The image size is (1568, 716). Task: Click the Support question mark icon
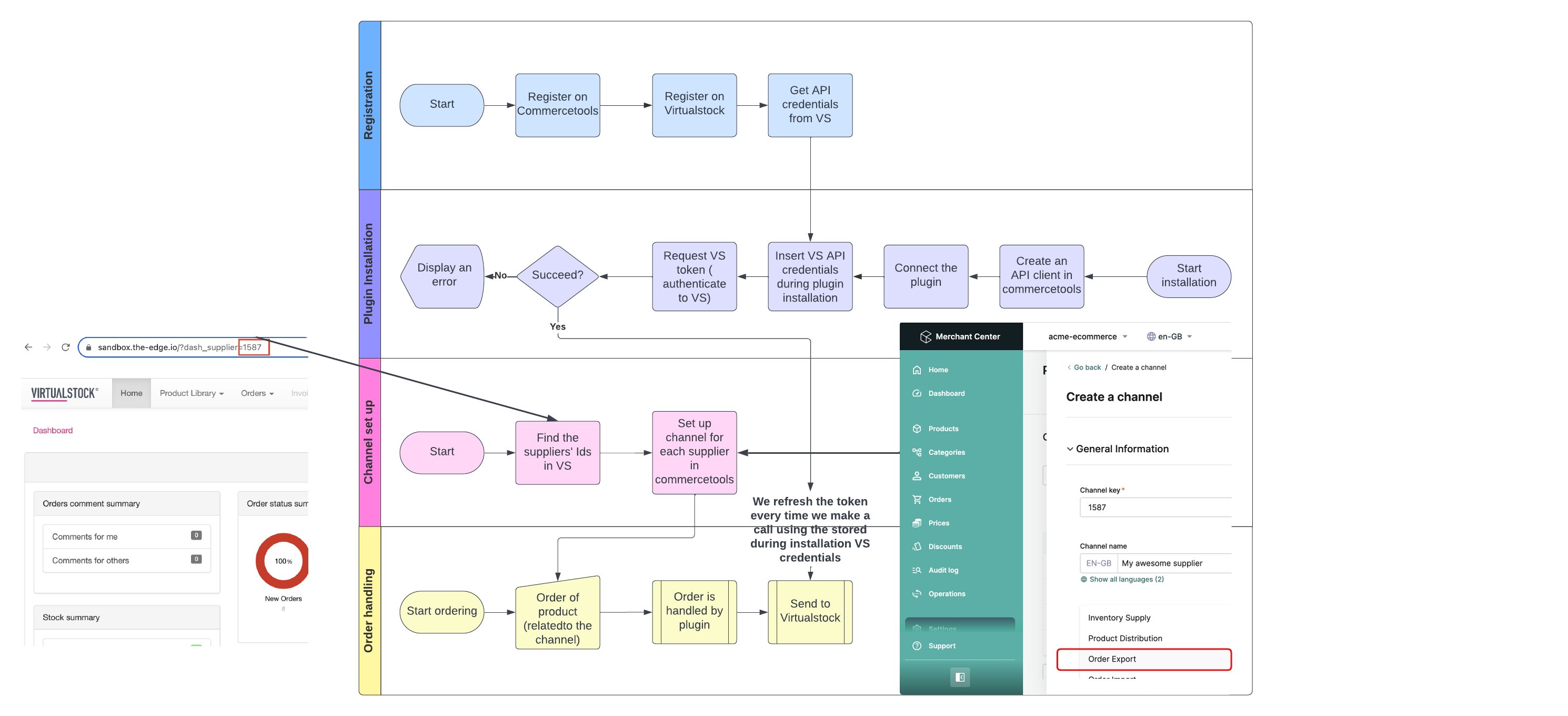pyautogui.click(x=917, y=646)
